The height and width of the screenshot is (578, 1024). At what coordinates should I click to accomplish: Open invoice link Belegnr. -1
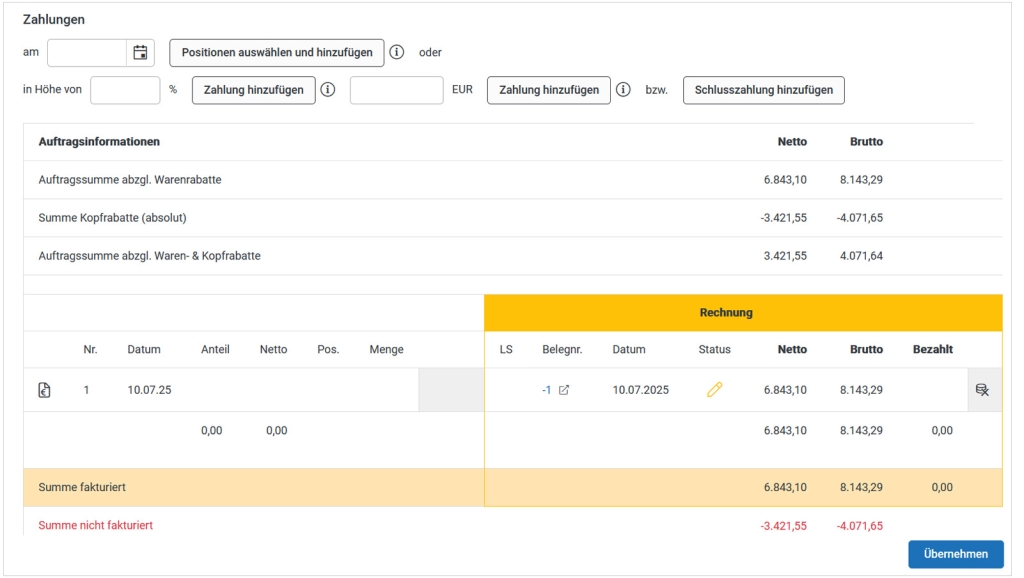[x=547, y=390]
